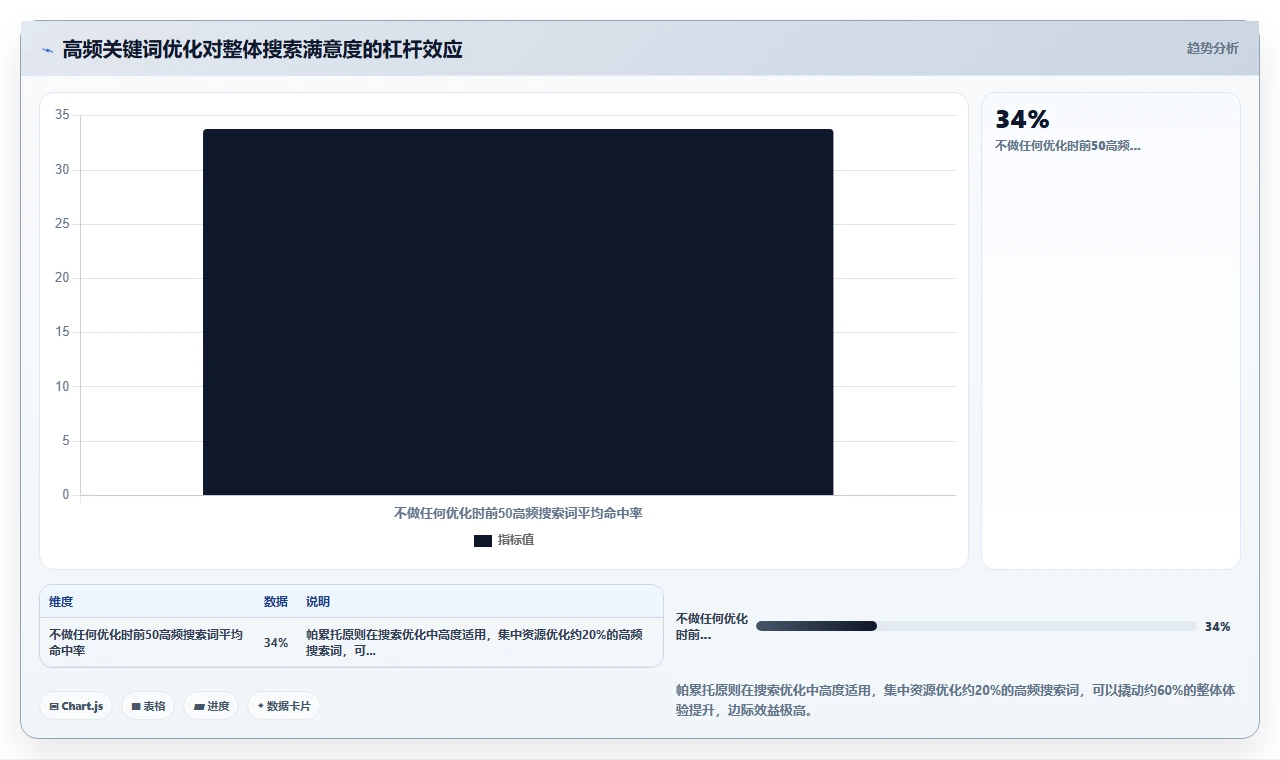Click the dark bar in the chart

(518, 312)
